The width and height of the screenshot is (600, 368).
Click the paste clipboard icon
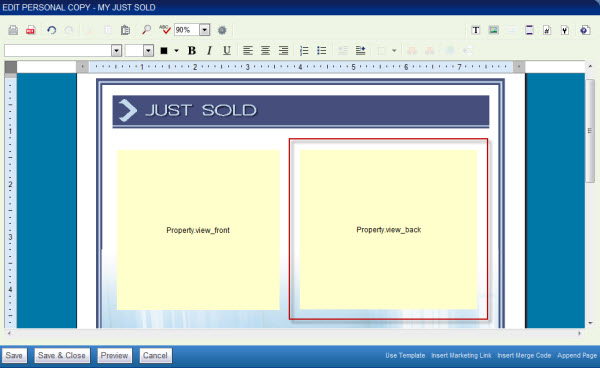[125, 30]
